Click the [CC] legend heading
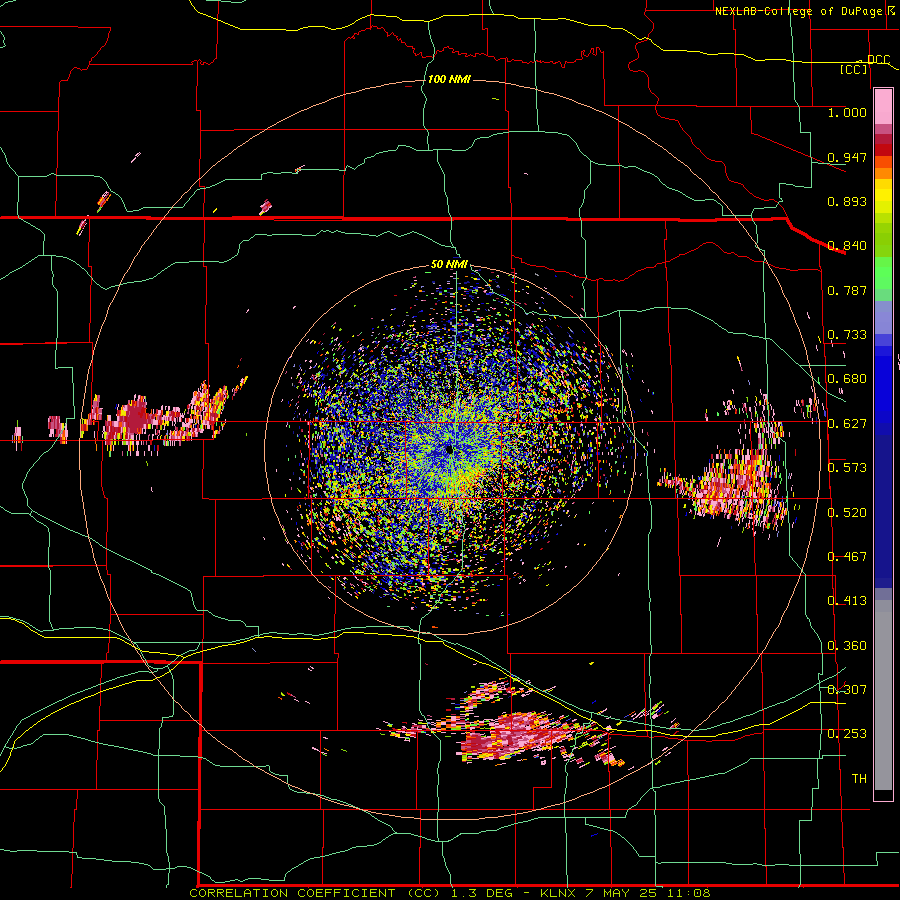900x900 pixels. coord(853,69)
